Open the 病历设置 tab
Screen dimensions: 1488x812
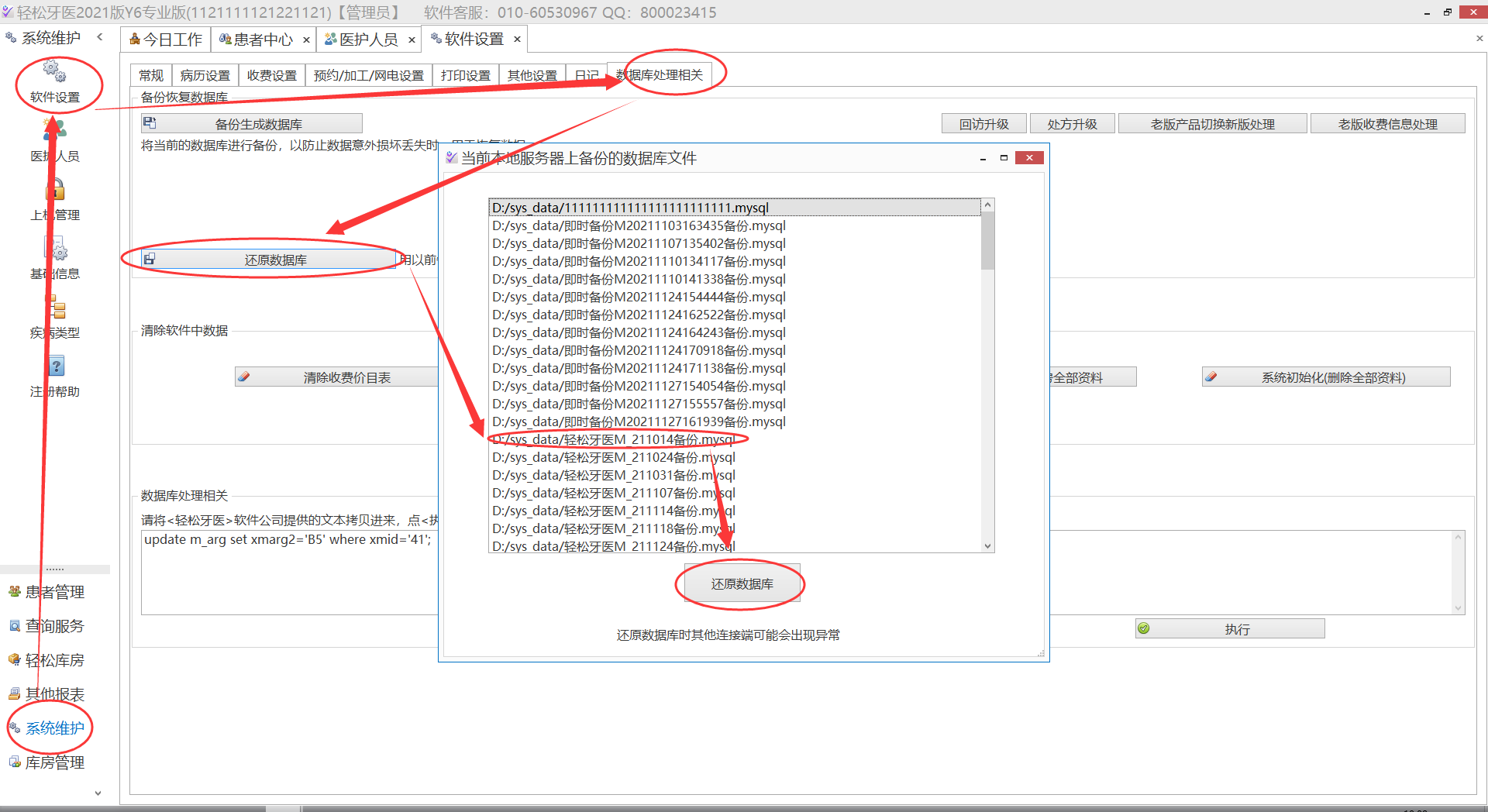coord(205,75)
